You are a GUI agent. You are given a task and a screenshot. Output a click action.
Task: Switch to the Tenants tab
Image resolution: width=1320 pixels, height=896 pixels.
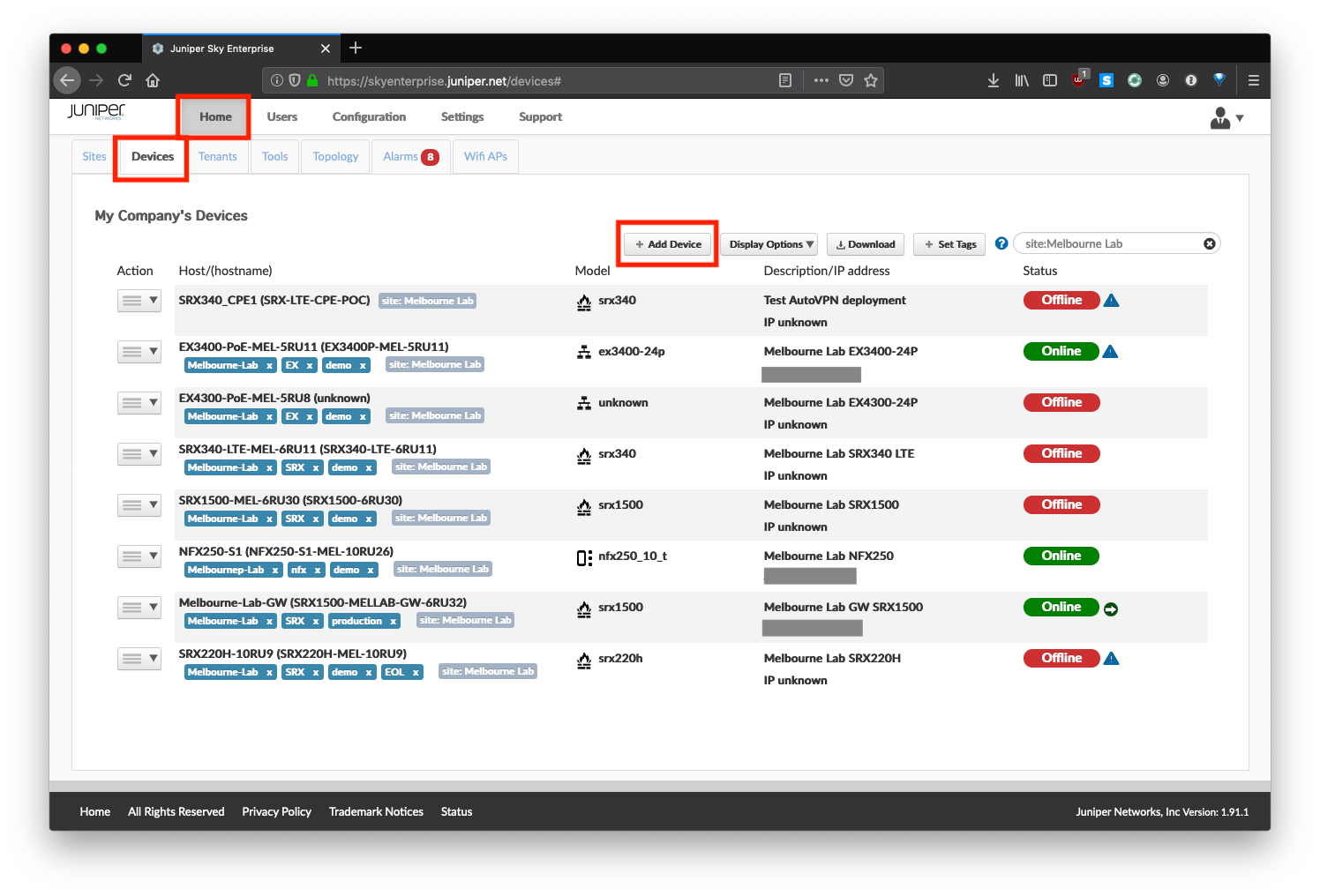click(x=218, y=156)
